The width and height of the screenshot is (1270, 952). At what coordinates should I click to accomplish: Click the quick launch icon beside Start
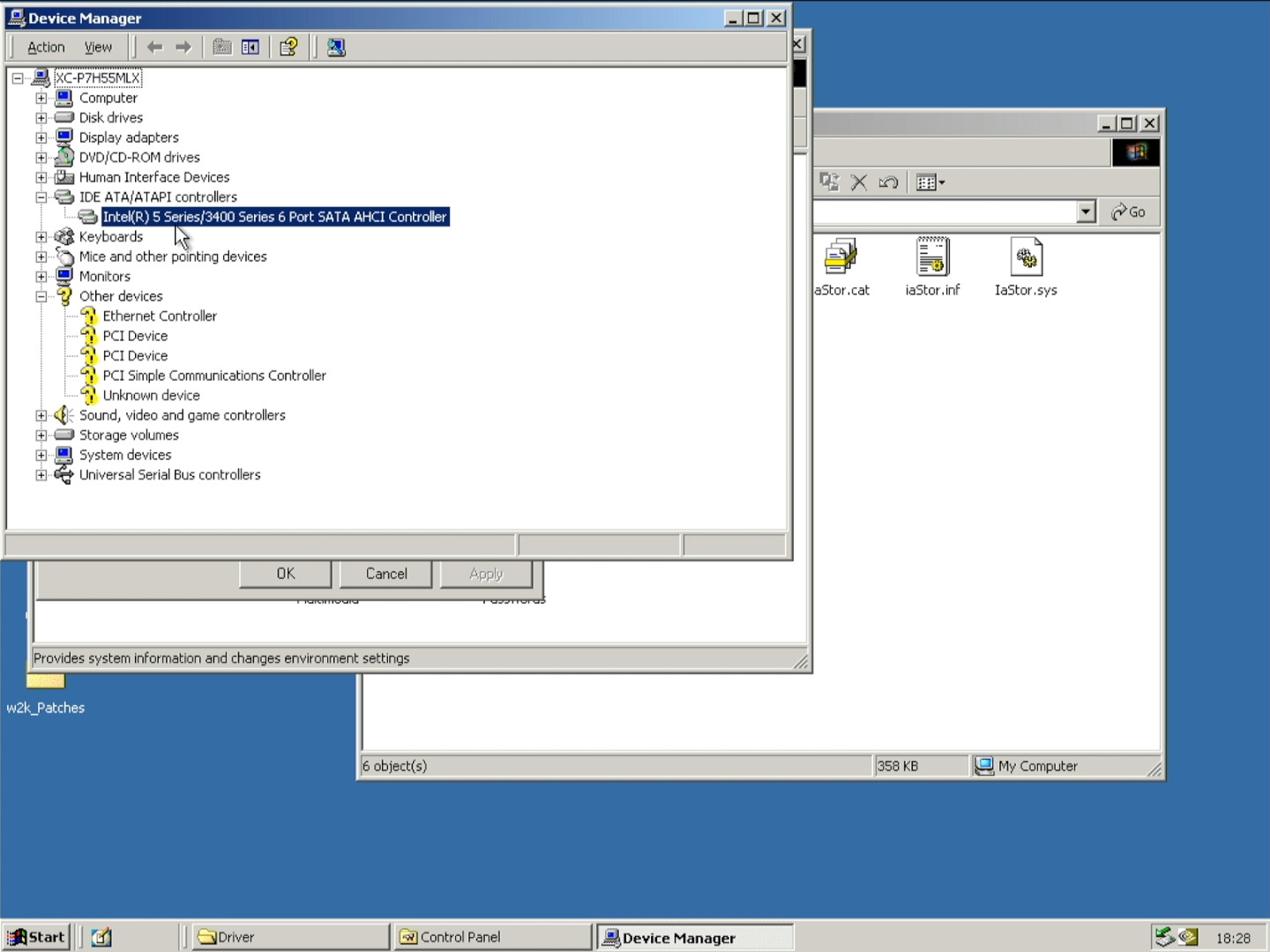point(101,937)
